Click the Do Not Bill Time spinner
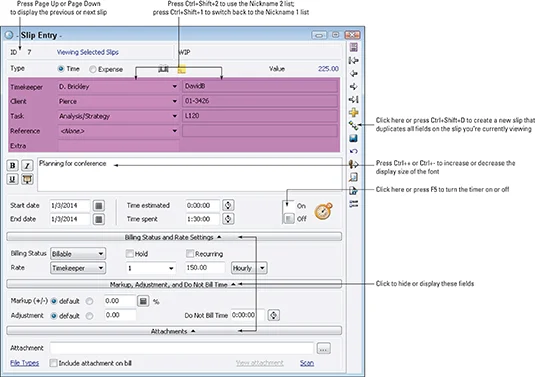535x377 pixels. point(274,315)
